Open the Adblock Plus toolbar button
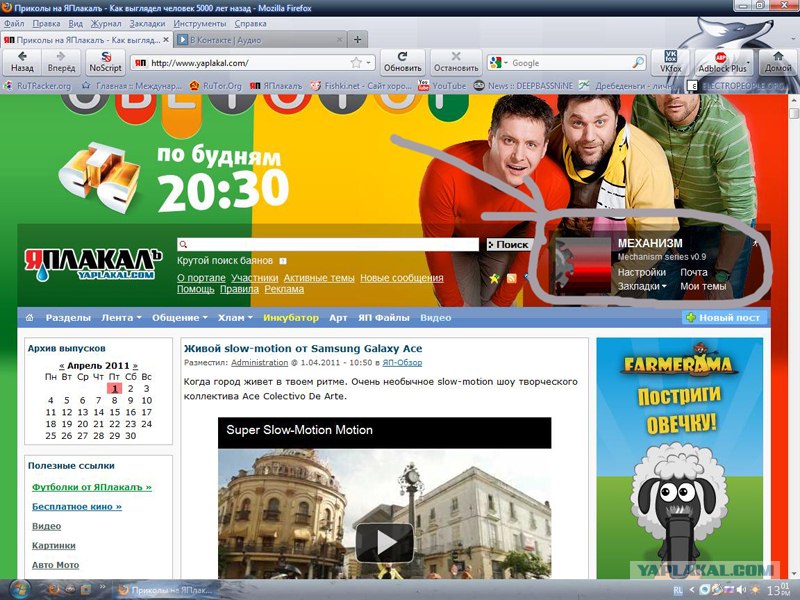Viewport: 800px width, 600px height. point(722,62)
